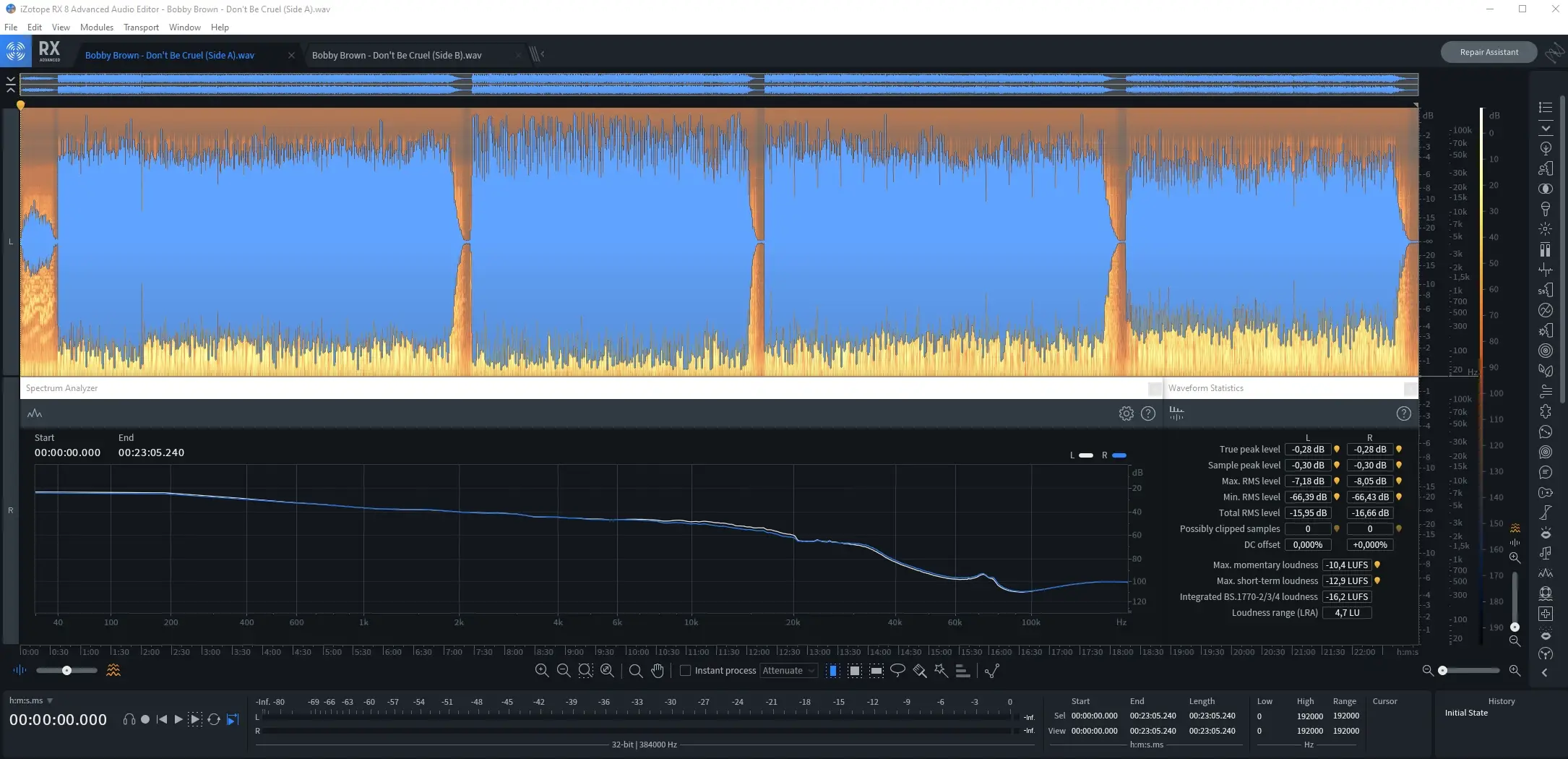Open Waveform Statistics help
Image resolution: width=1568 pixels, height=759 pixels.
pyautogui.click(x=1403, y=413)
